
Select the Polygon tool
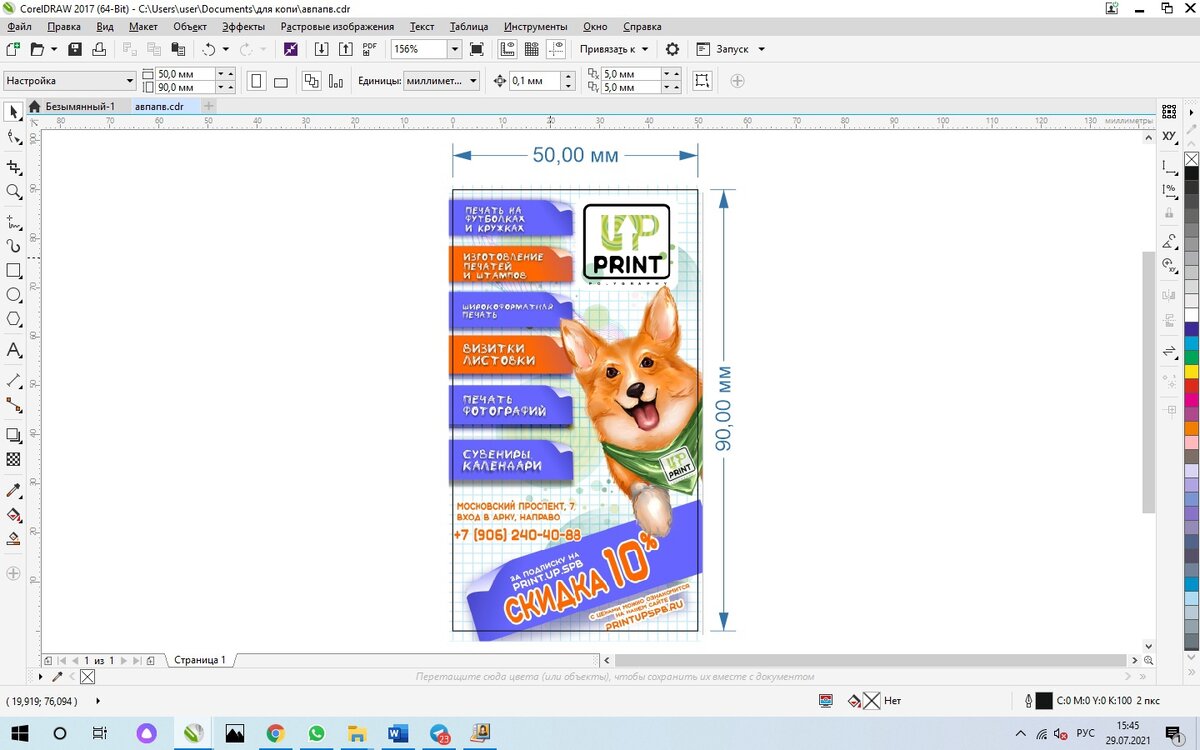click(x=13, y=320)
